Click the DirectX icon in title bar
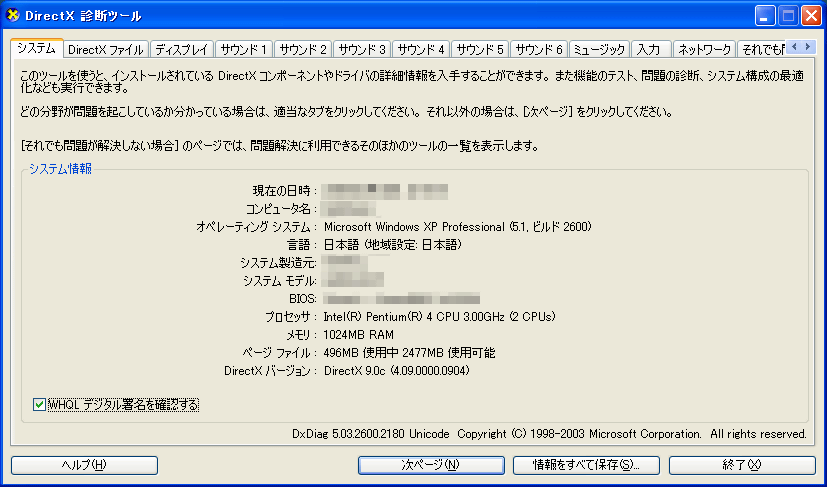This screenshot has width=827, height=487. pyautogui.click(x=14, y=16)
